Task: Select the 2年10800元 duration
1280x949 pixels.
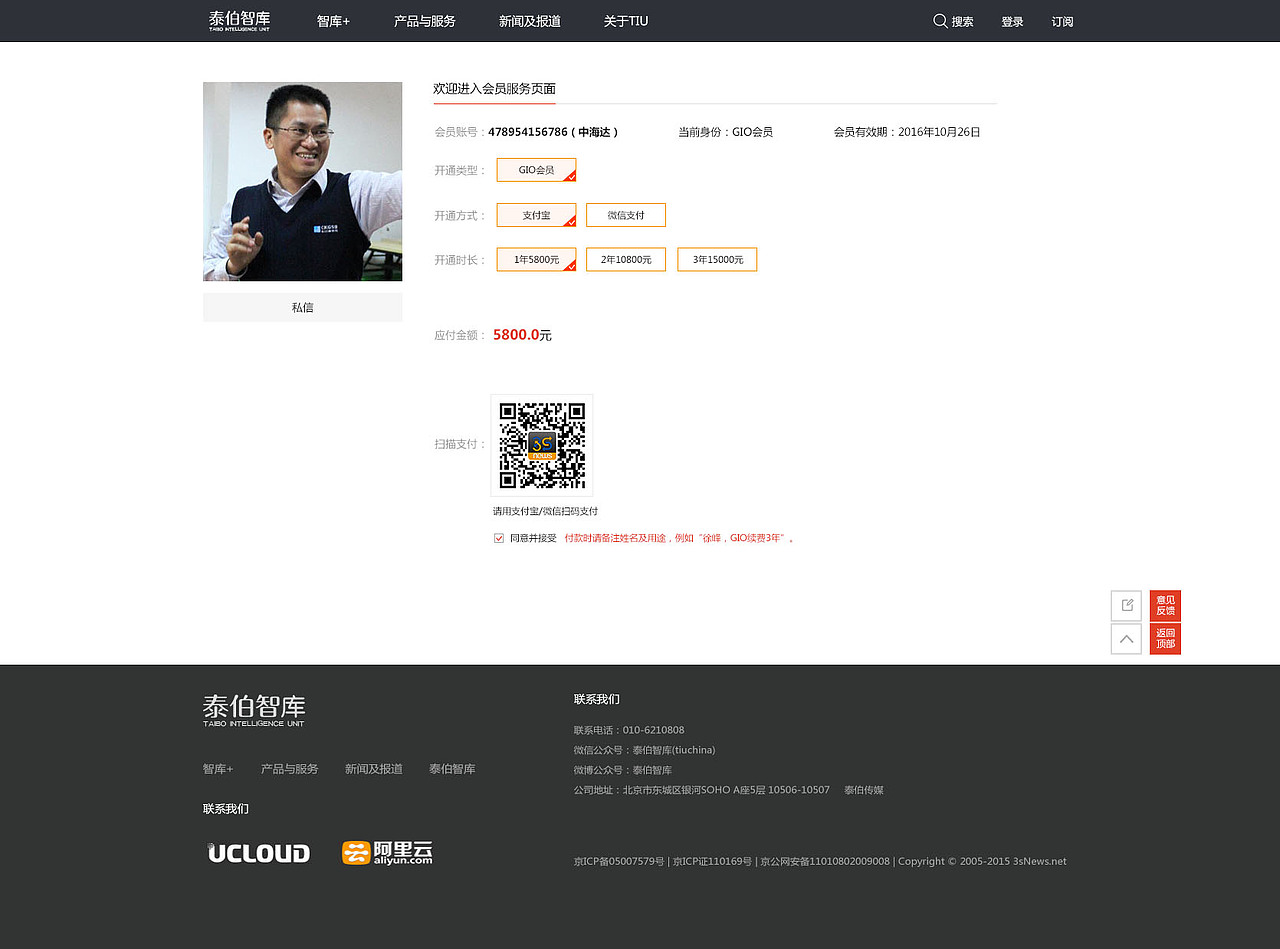Action: click(x=626, y=259)
